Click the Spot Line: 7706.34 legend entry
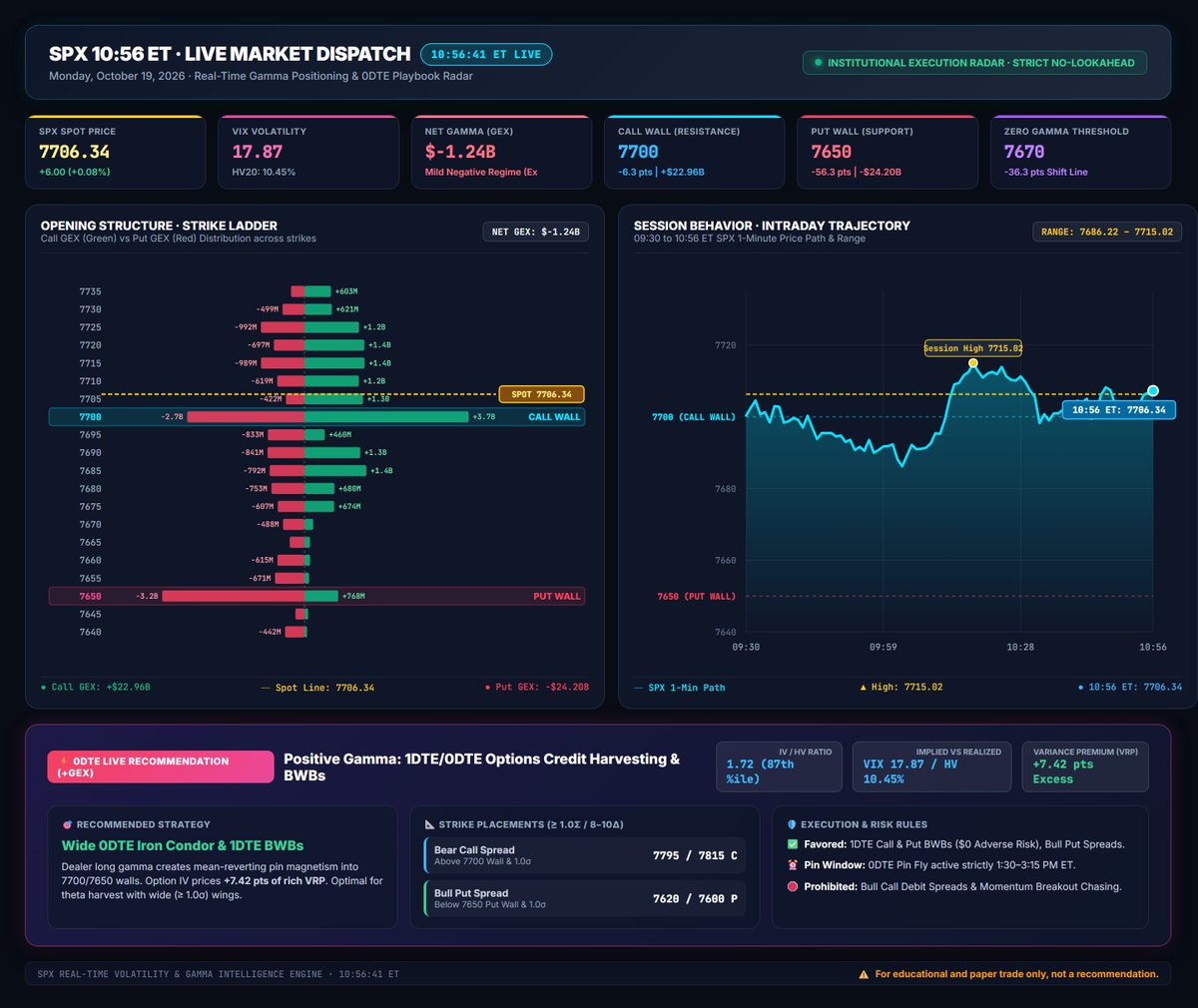This screenshot has height=1008, width=1198. [x=317, y=688]
